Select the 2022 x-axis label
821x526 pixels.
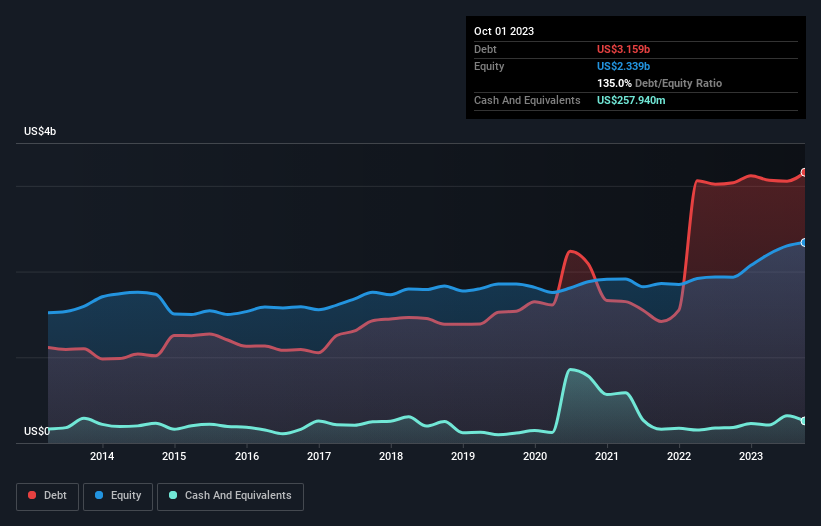coord(679,456)
